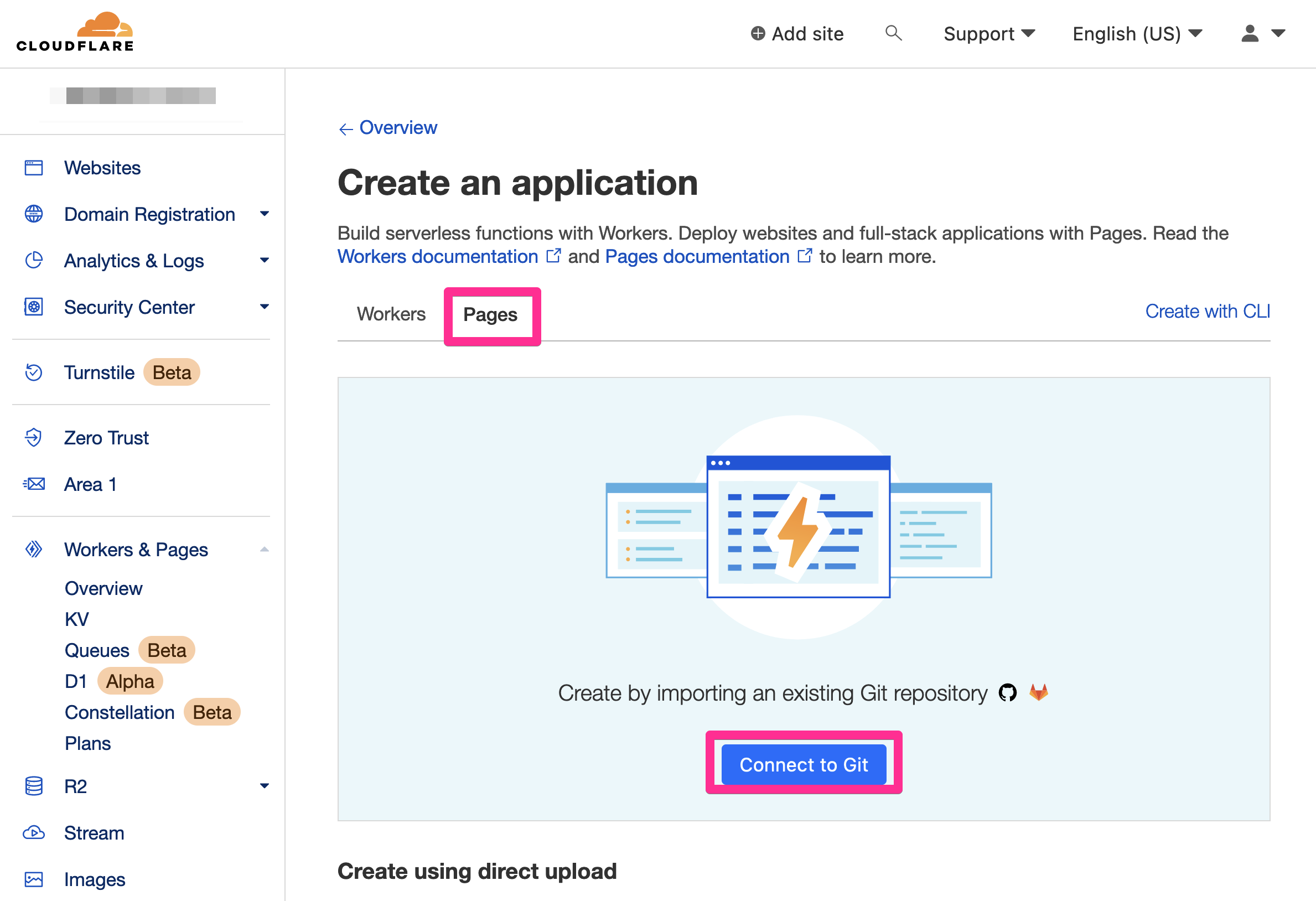Click the Area 1 envelope icon

[33, 484]
